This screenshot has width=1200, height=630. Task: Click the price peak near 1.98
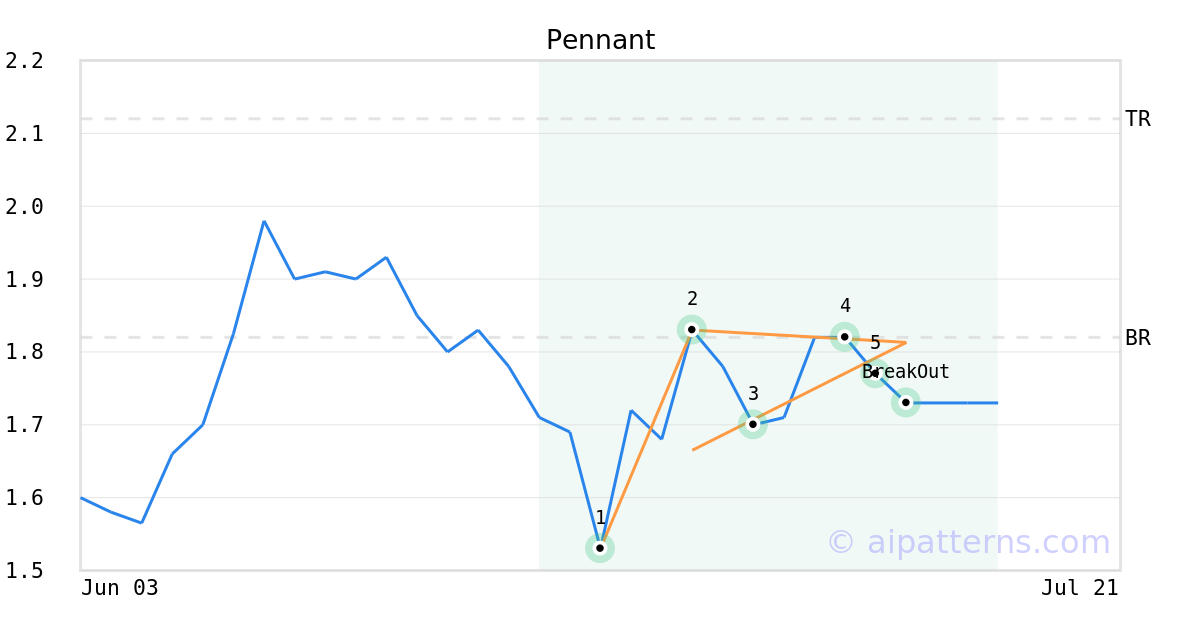tap(264, 221)
